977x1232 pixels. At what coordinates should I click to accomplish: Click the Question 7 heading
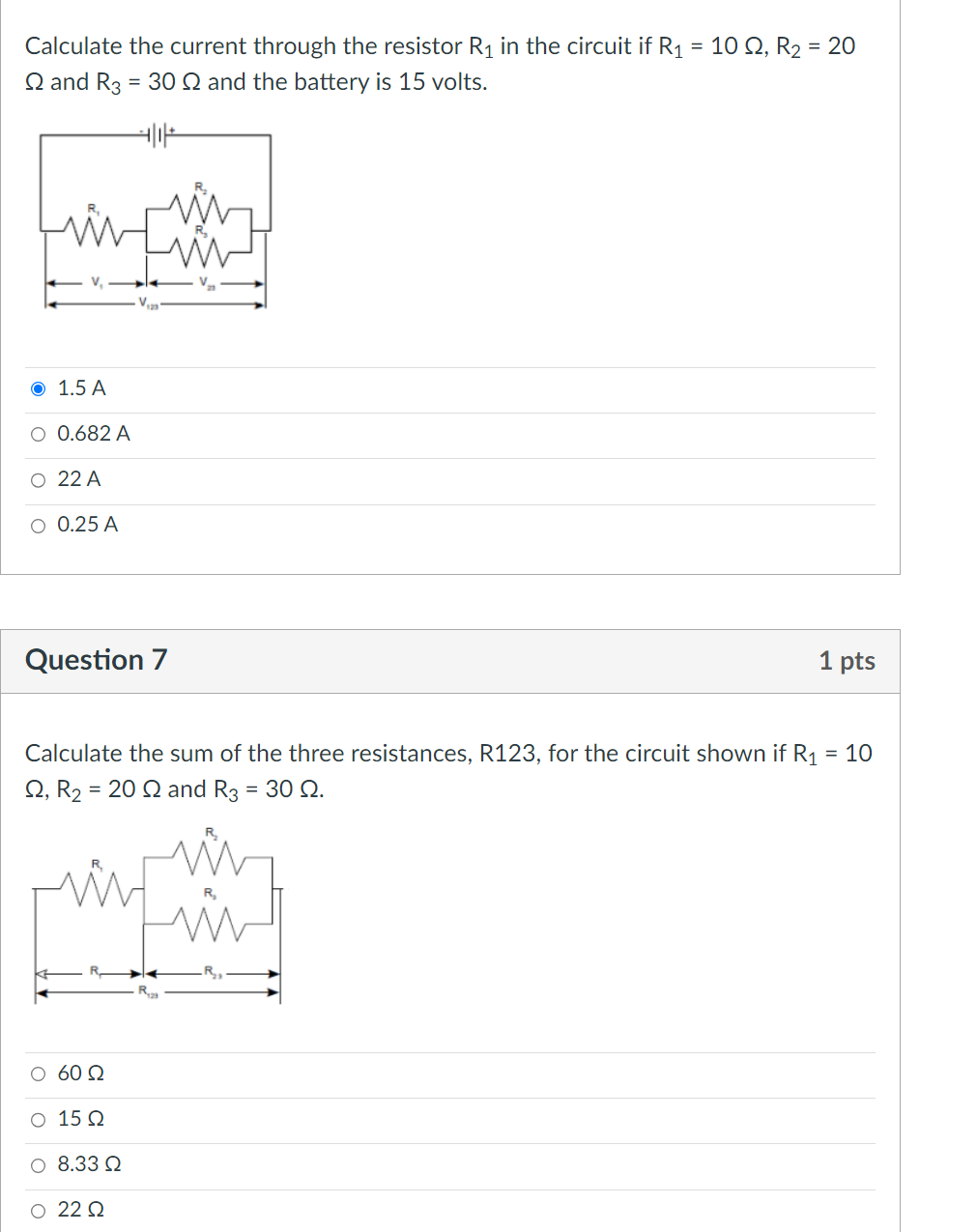click(96, 660)
